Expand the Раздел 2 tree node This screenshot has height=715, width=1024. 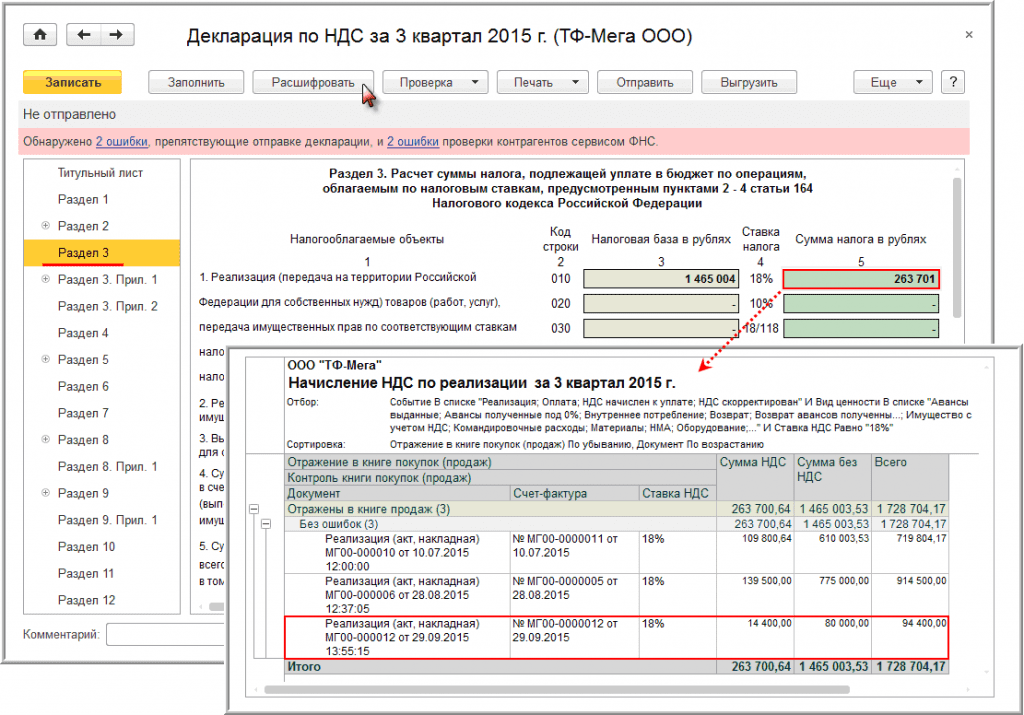(x=45, y=226)
